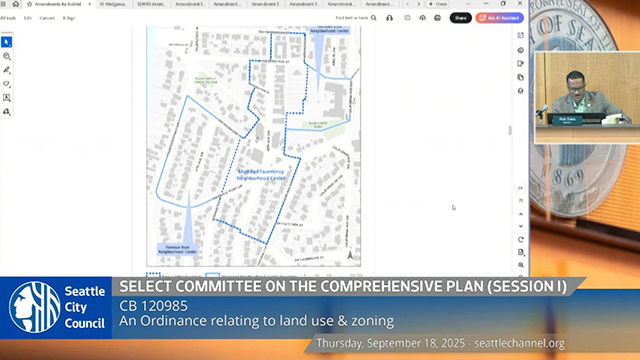Click the second right-rail panel icon
The image size is (640, 360).
(520, 50)
